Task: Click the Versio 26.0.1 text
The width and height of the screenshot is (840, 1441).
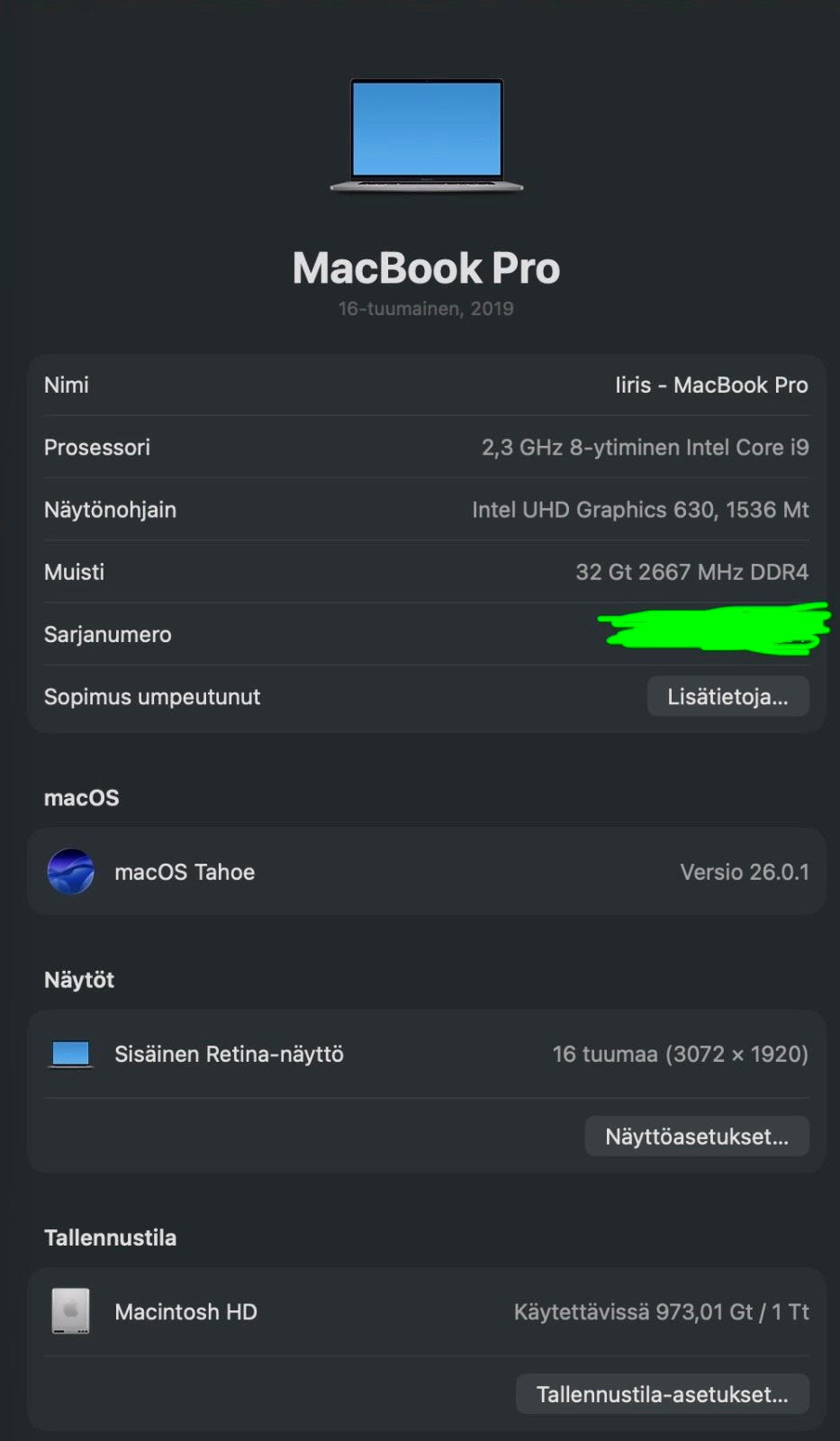Action: pos(744,872)
